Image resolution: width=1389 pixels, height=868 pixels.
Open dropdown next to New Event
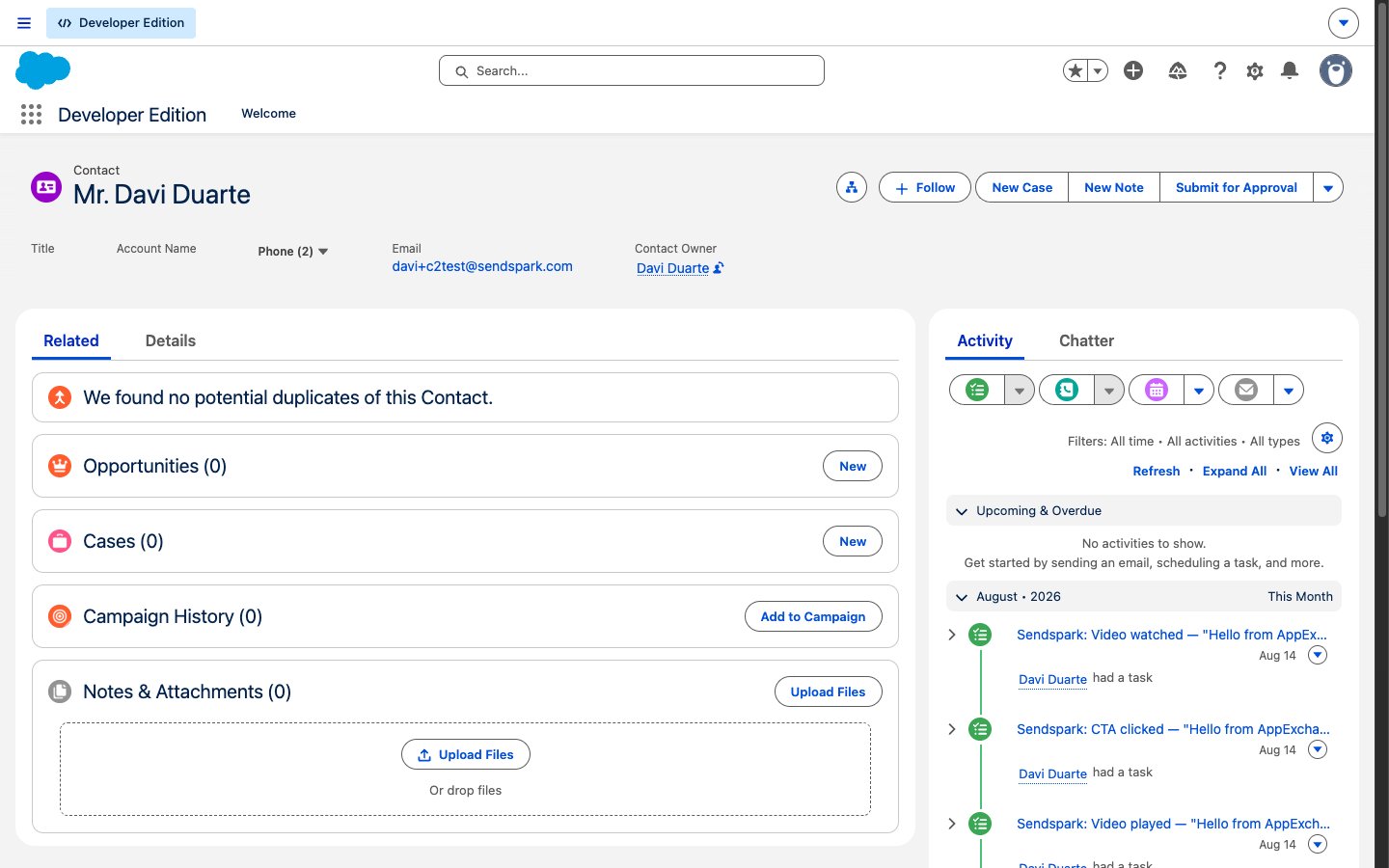[1199, 390]
